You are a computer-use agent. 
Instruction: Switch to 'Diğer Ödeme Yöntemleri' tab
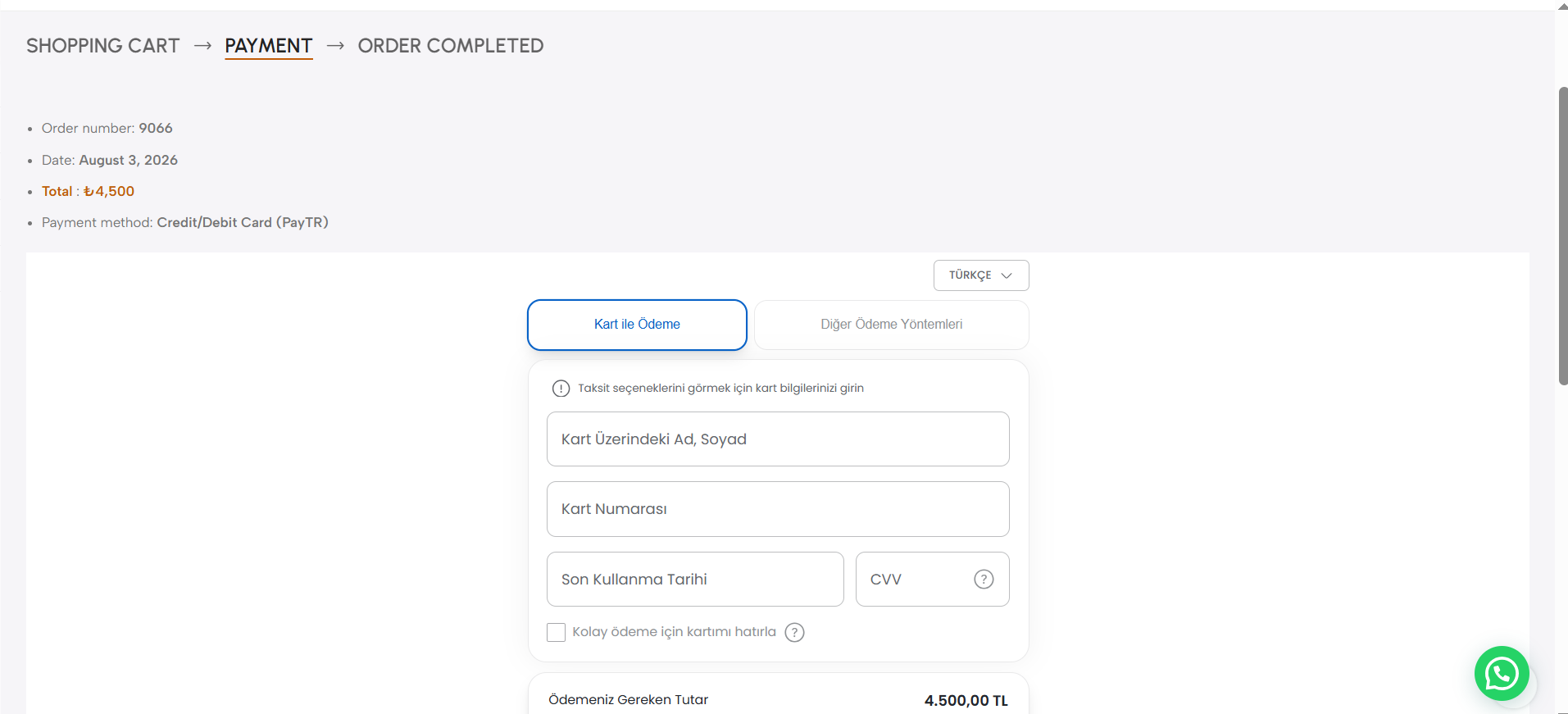tap(892, 325)
